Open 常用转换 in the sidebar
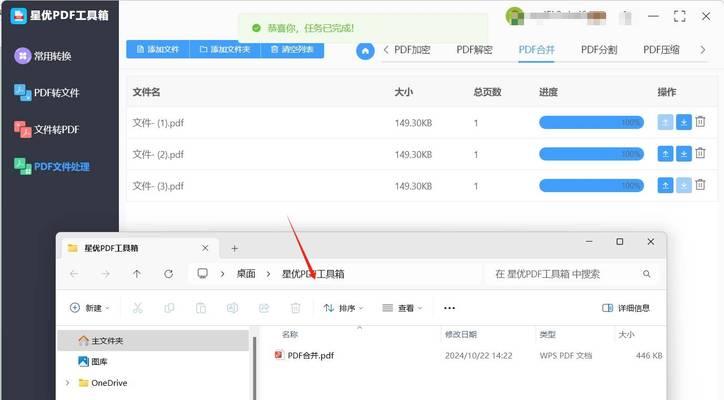This screenshot has height=400, width=724. [43, 56]
